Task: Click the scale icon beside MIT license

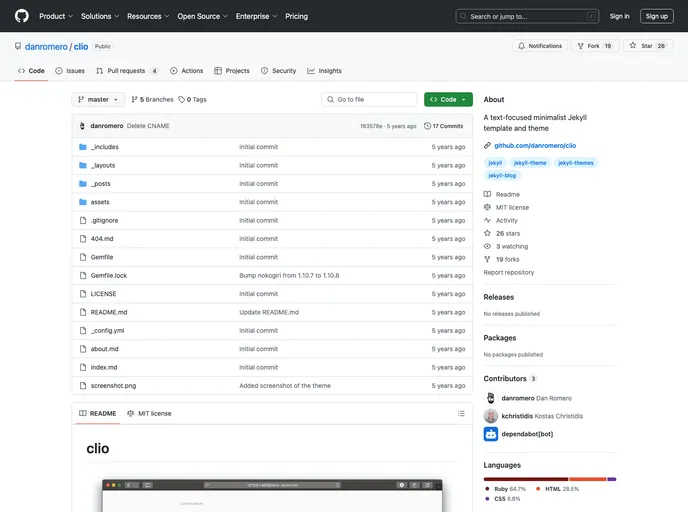Action: pos(487,207)
